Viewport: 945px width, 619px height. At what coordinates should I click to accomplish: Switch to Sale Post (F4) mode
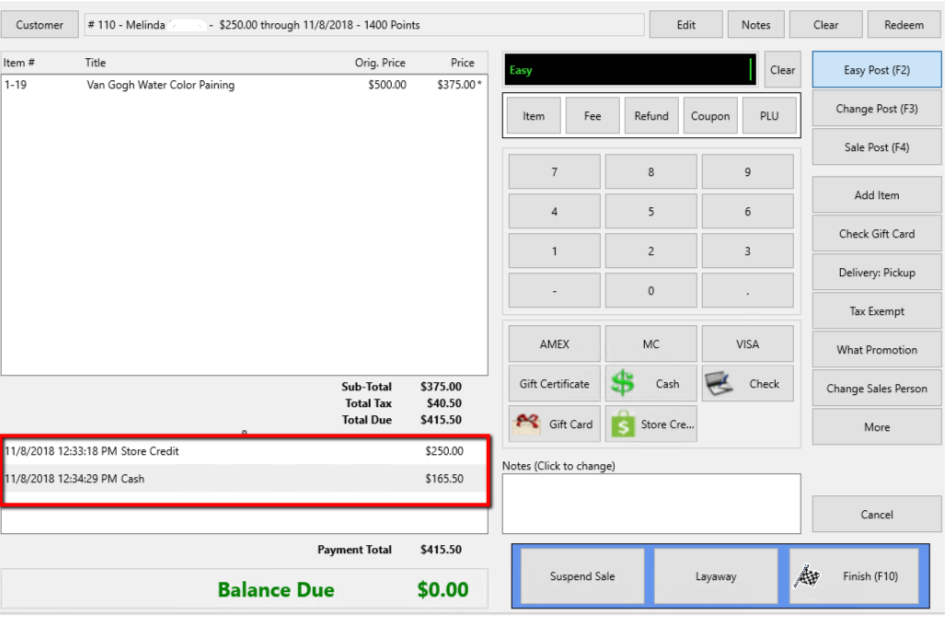tap(876, 147)
